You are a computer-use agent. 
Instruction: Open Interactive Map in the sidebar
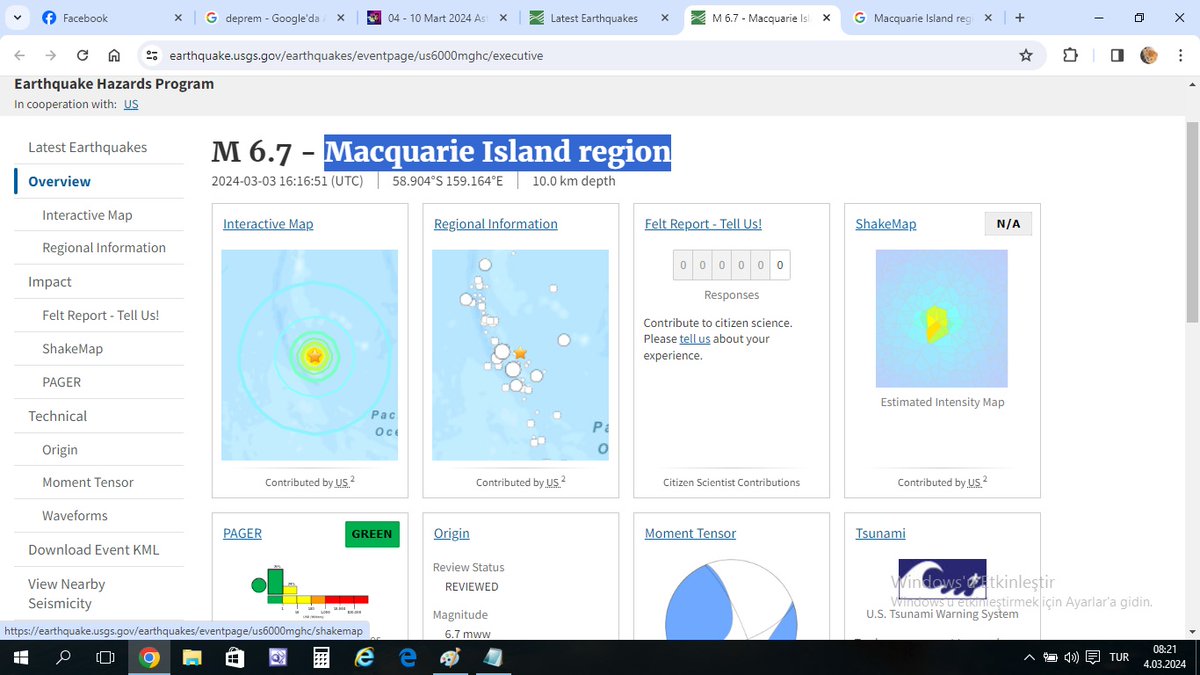87,215
